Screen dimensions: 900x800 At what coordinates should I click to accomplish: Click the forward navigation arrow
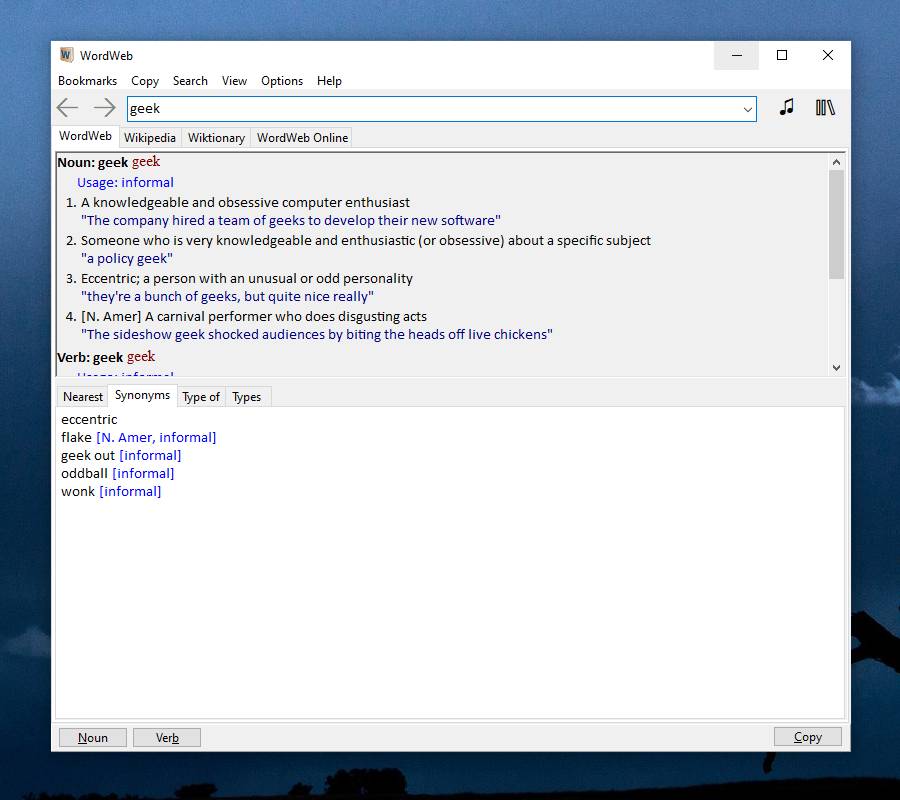click(x=104, y=108)
